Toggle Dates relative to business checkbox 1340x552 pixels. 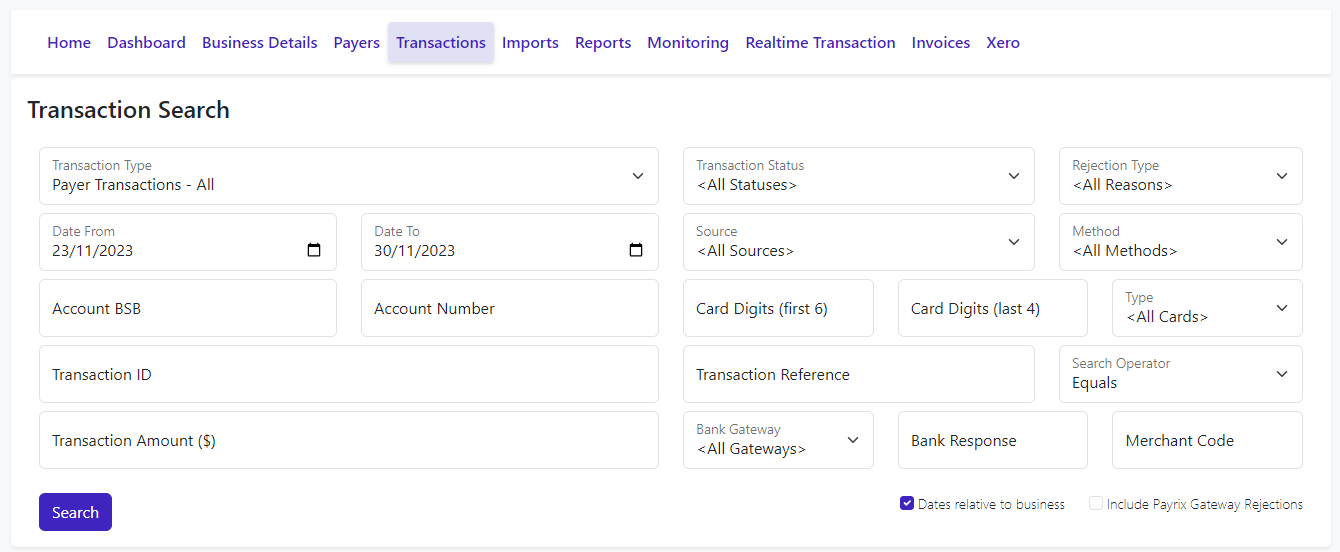pos(907,504)
